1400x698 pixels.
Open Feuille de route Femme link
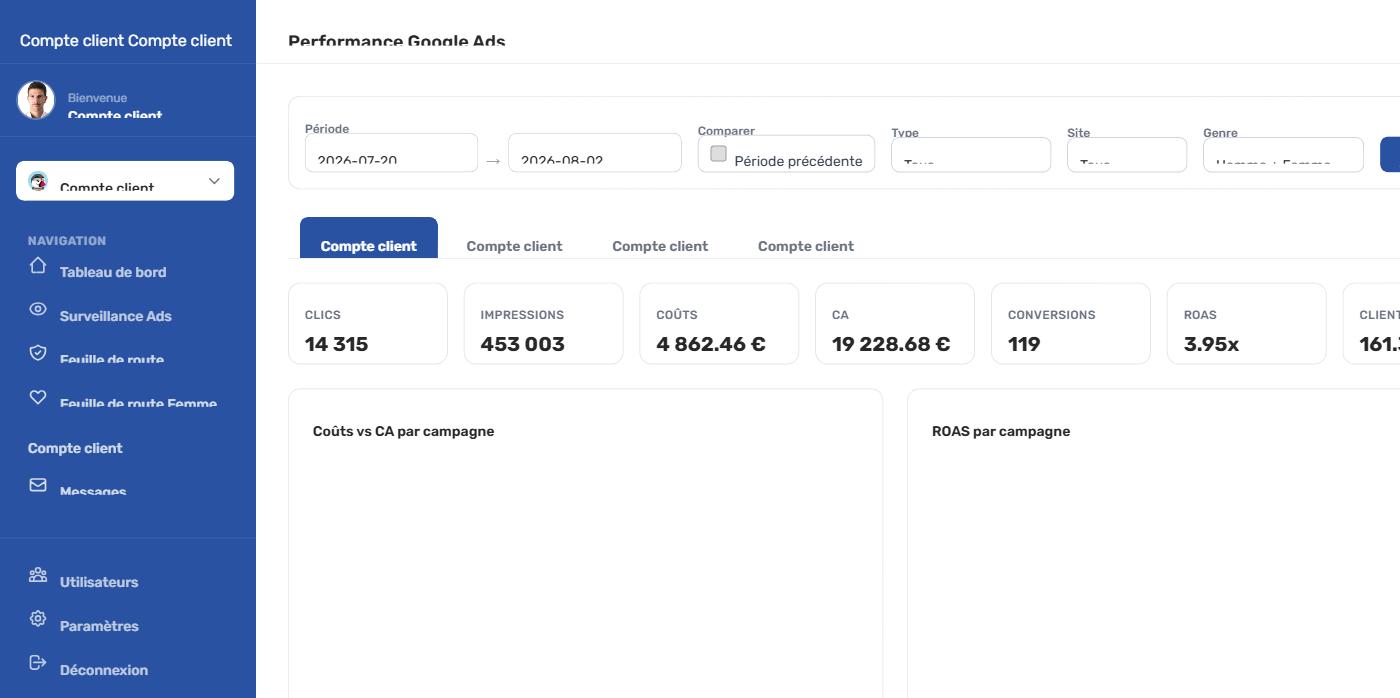138,403
